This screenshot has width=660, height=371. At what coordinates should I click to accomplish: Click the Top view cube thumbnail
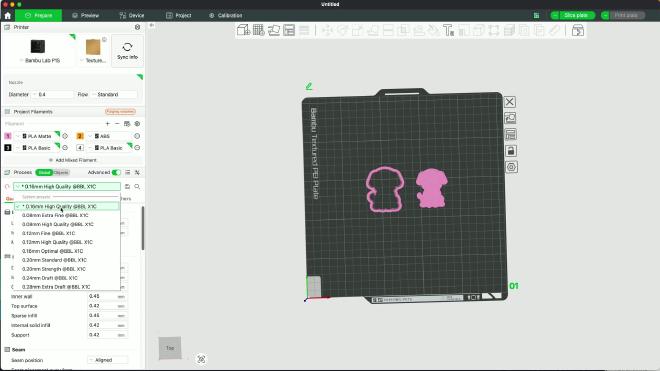coord(170,348)
